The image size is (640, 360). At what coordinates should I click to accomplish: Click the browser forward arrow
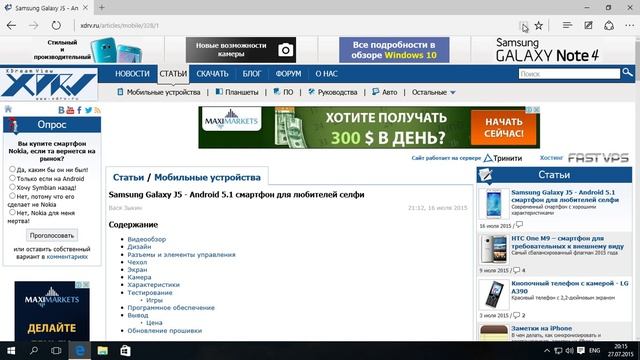coord(33,25)
